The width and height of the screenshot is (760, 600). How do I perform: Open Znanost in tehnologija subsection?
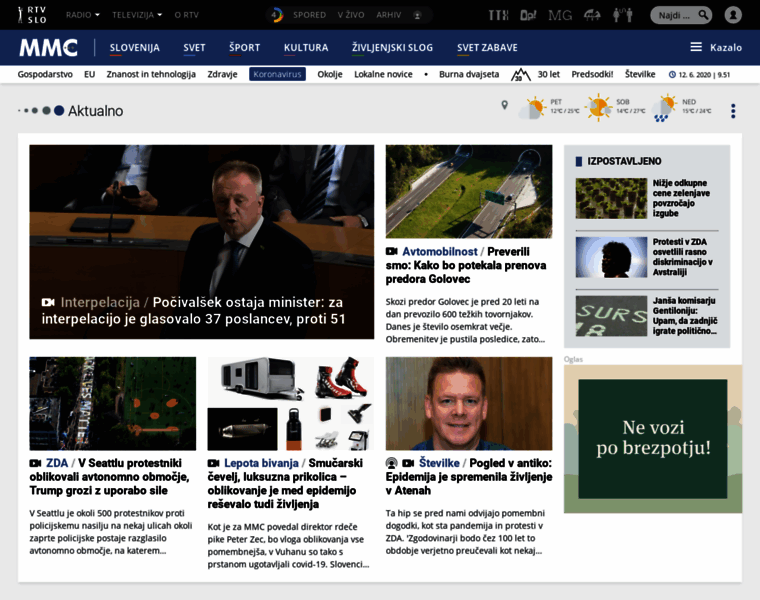[x=151, y=74]
